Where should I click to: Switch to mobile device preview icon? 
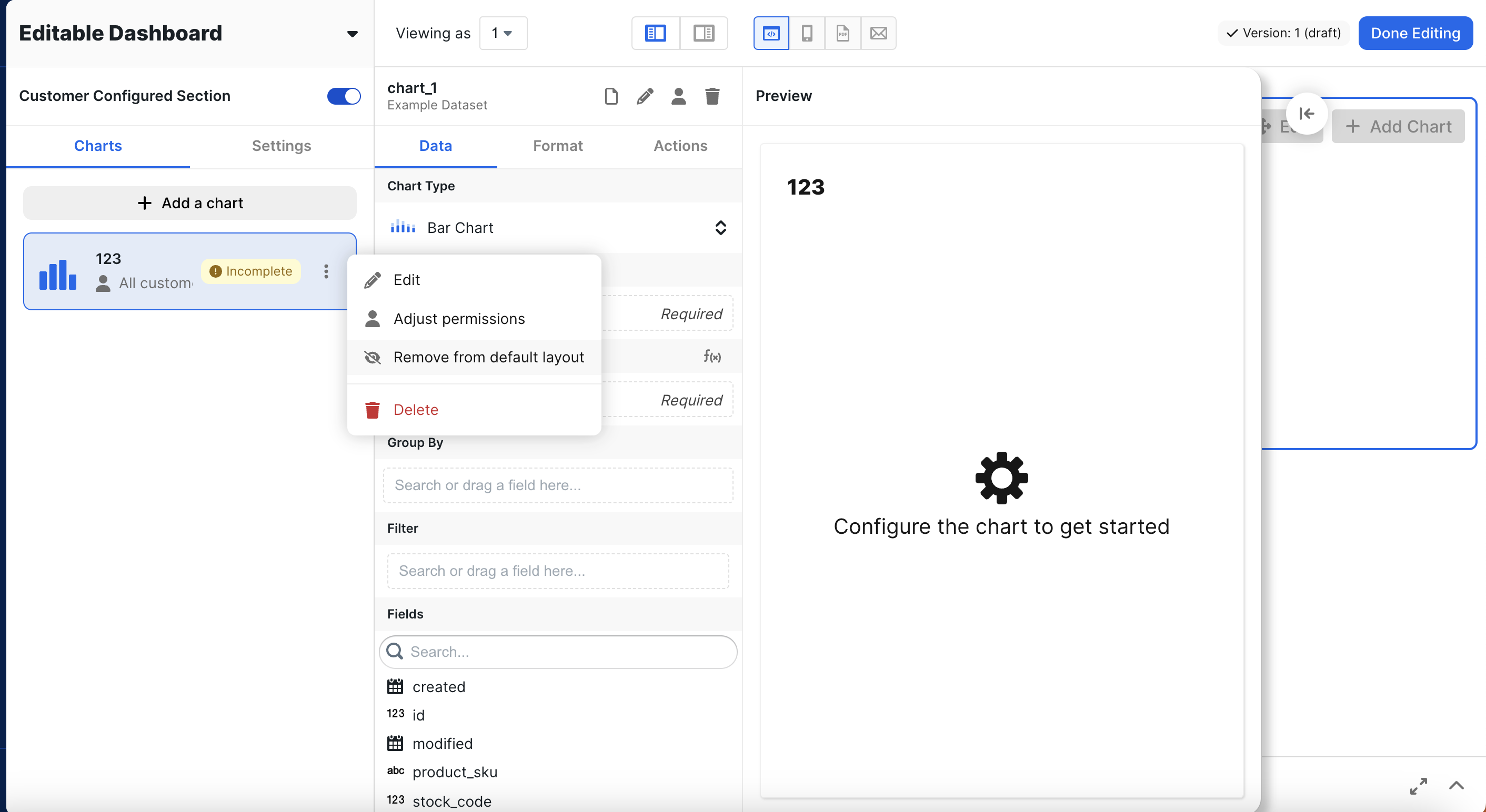[x=807, y=34]
